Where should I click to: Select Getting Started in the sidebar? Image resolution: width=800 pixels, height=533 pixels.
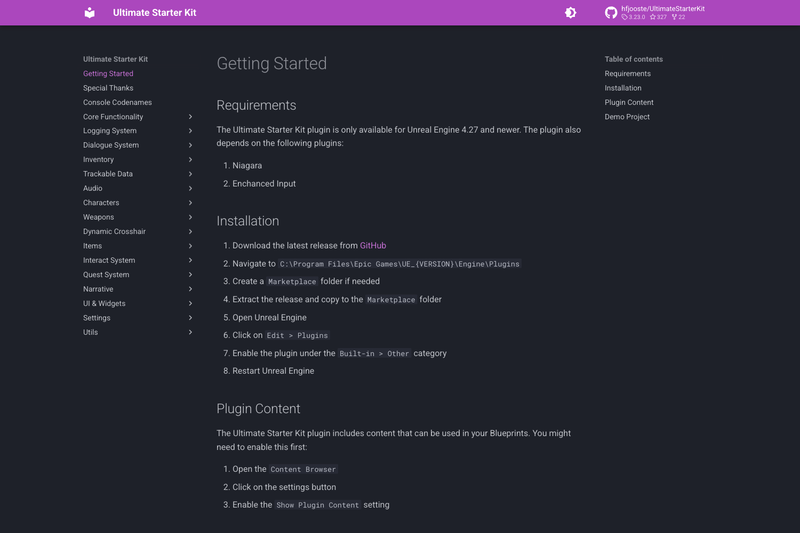click(108, 73)
